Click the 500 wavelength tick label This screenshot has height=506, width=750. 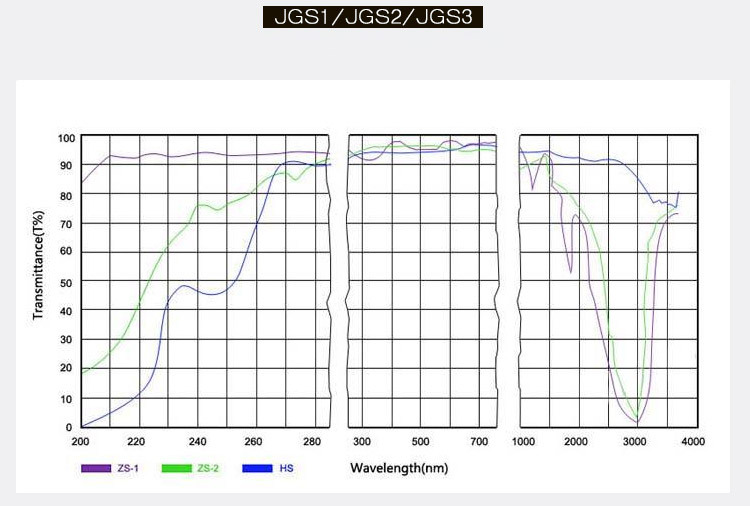(x=420, y=441)
